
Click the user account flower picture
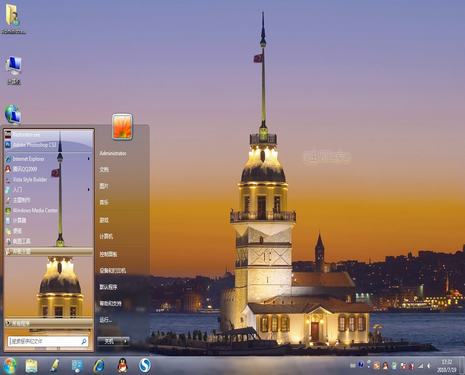click(x=122, y=126)
